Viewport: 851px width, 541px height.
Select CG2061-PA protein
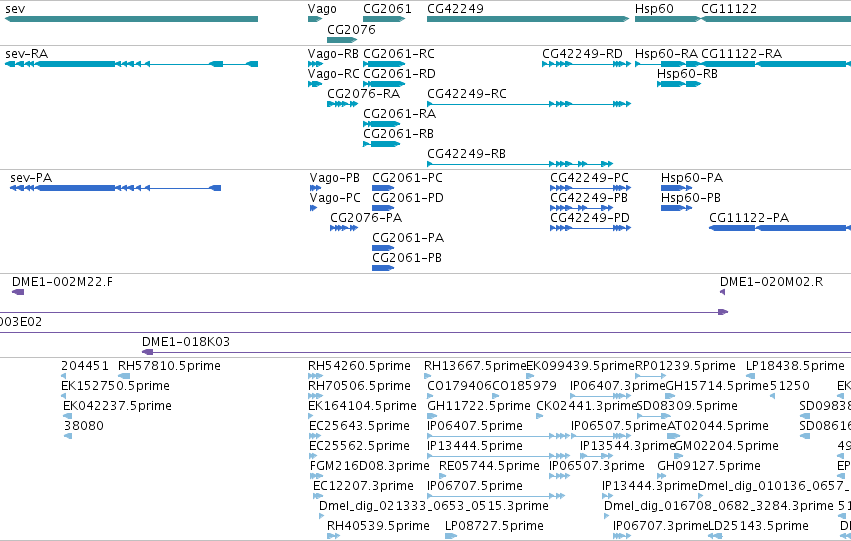[383, 249]
